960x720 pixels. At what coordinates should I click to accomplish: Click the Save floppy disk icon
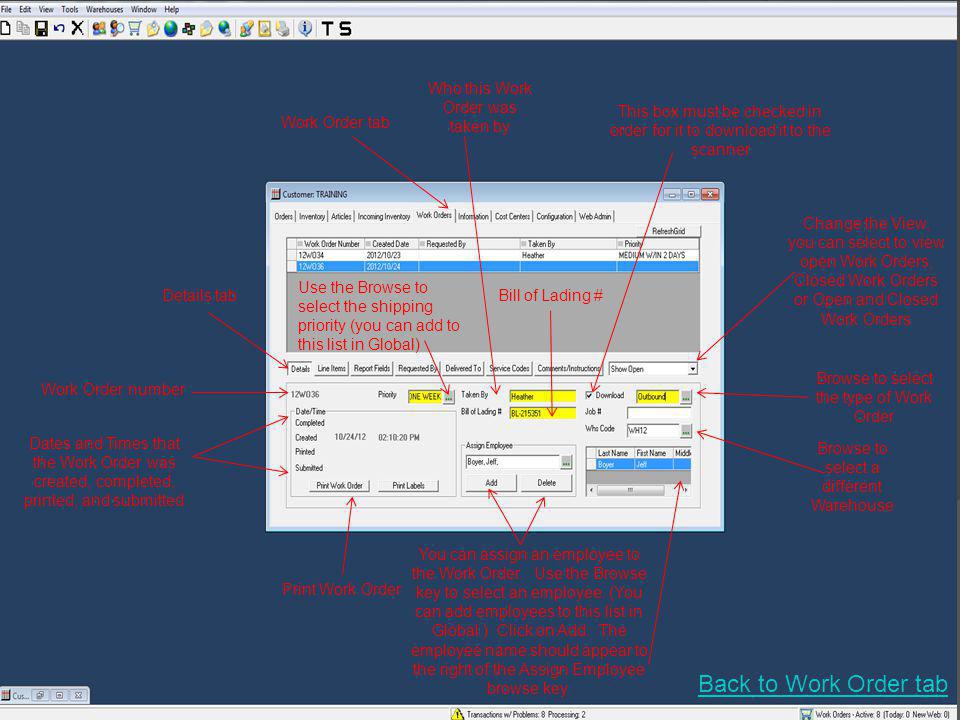(x=41, y=28)
